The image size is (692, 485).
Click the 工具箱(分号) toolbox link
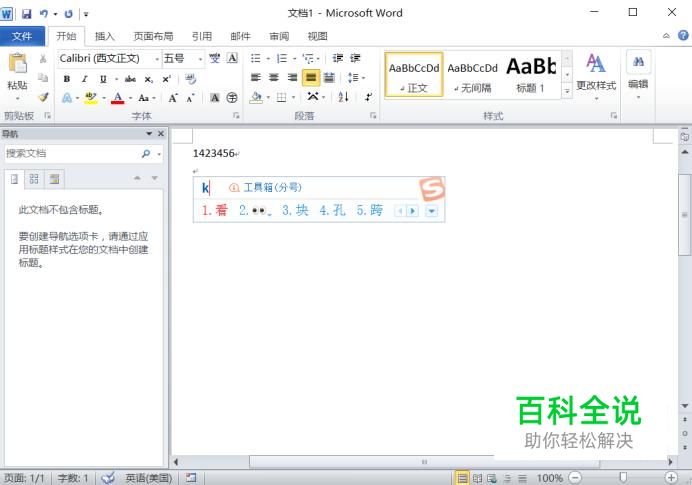272,188
